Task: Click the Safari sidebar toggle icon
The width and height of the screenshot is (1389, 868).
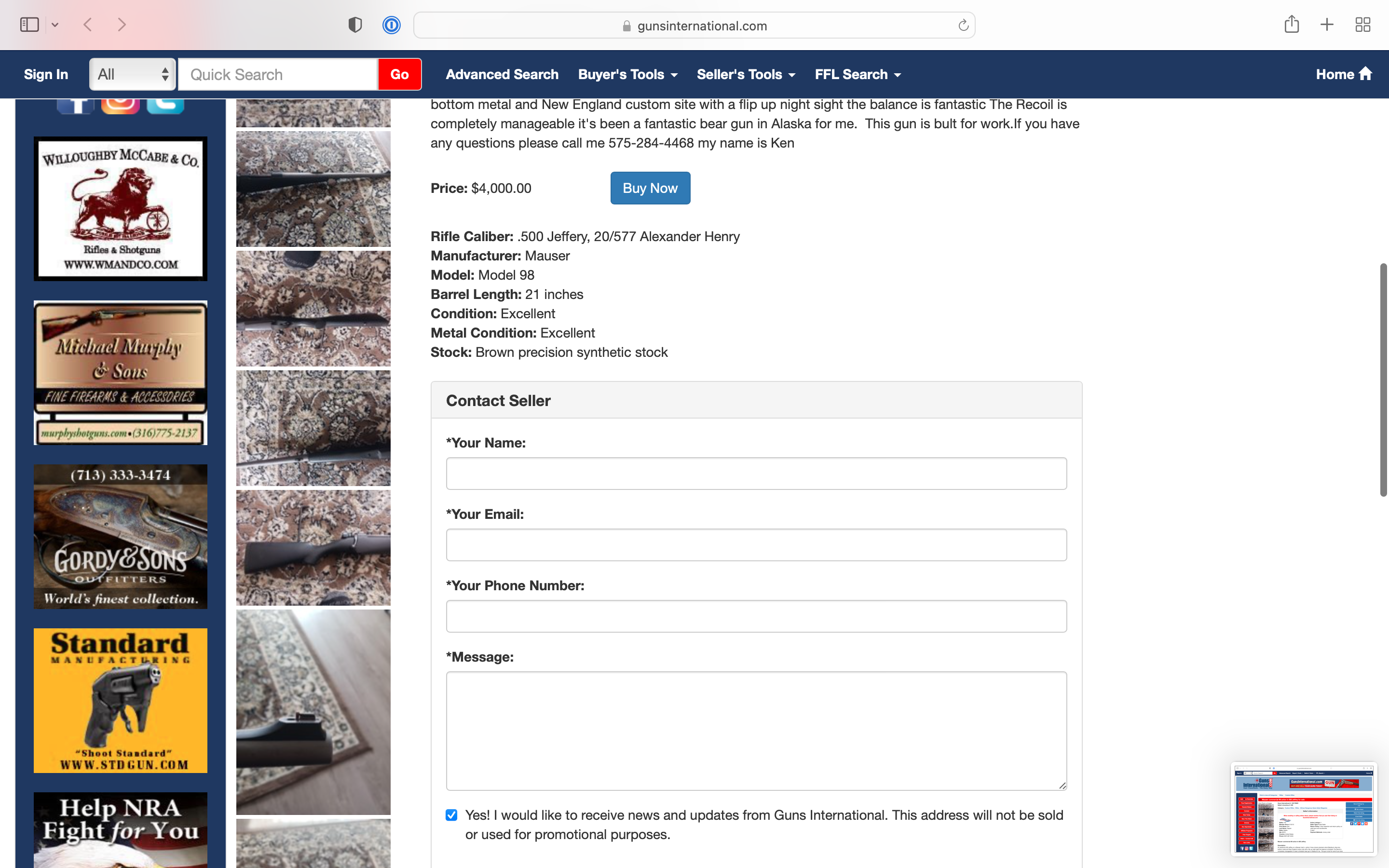Action: coord(29,25)
